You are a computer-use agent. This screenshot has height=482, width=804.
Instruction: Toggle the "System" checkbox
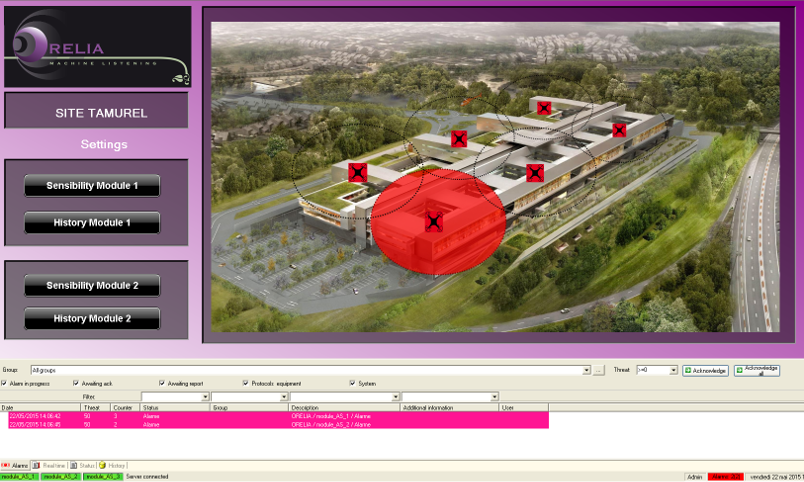pyautogui.click(x=353, y=383)
